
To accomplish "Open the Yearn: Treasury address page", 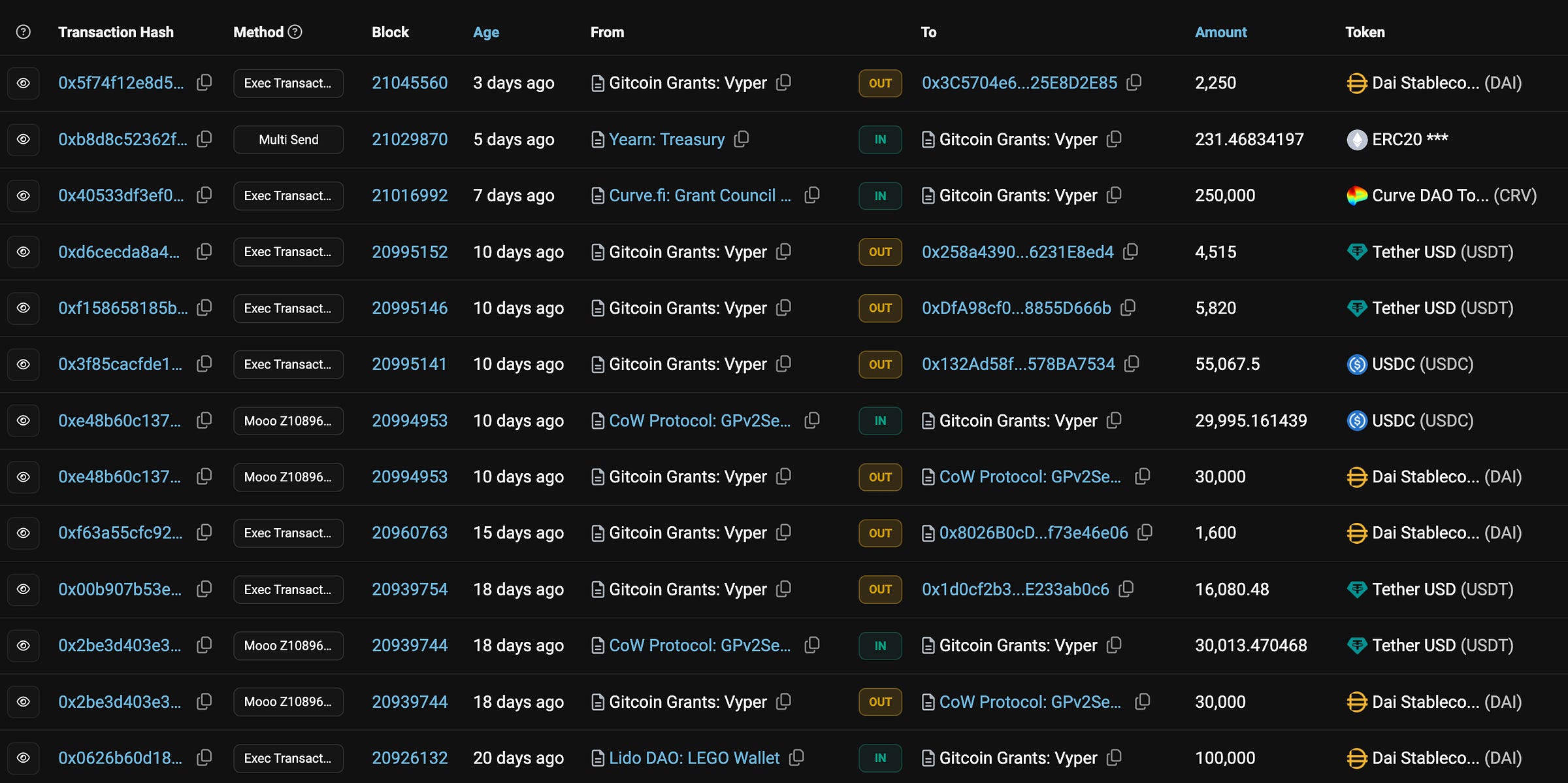I will pyautogui.click(x=666, y=139).
